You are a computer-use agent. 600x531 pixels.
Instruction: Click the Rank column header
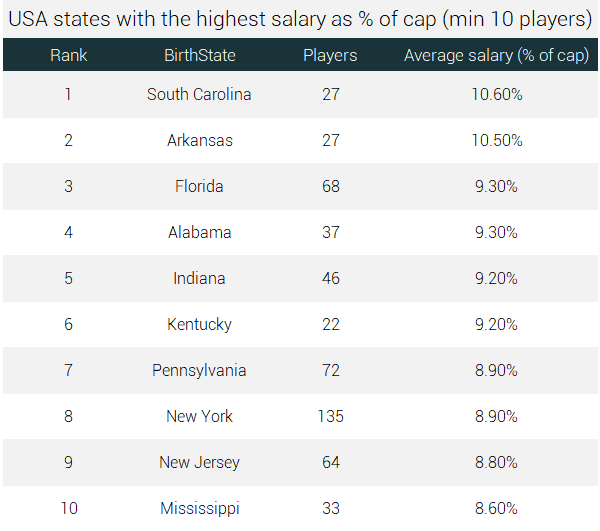(x=68, y=55)
